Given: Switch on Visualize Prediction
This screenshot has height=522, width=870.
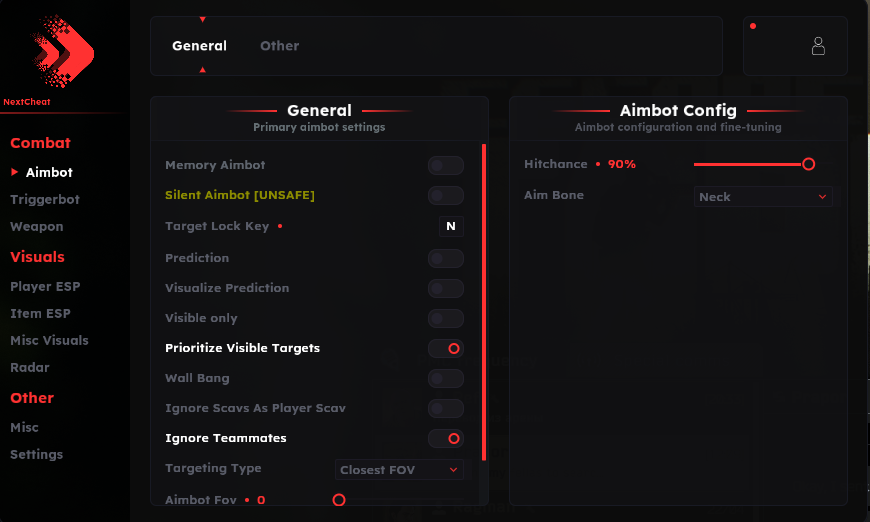Looking at the screenshot, I should coord(445,288).
